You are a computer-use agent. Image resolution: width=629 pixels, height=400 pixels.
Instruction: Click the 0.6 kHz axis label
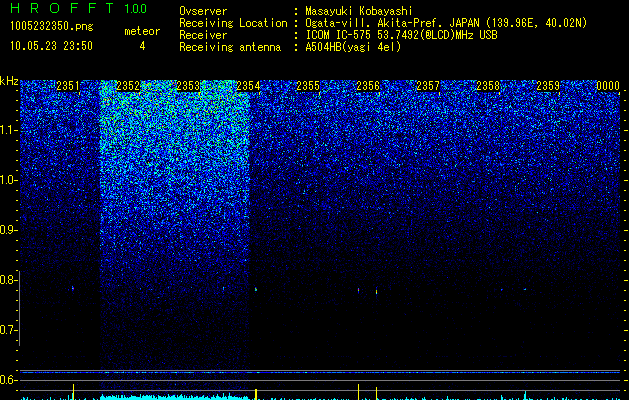tap(8, 380)
